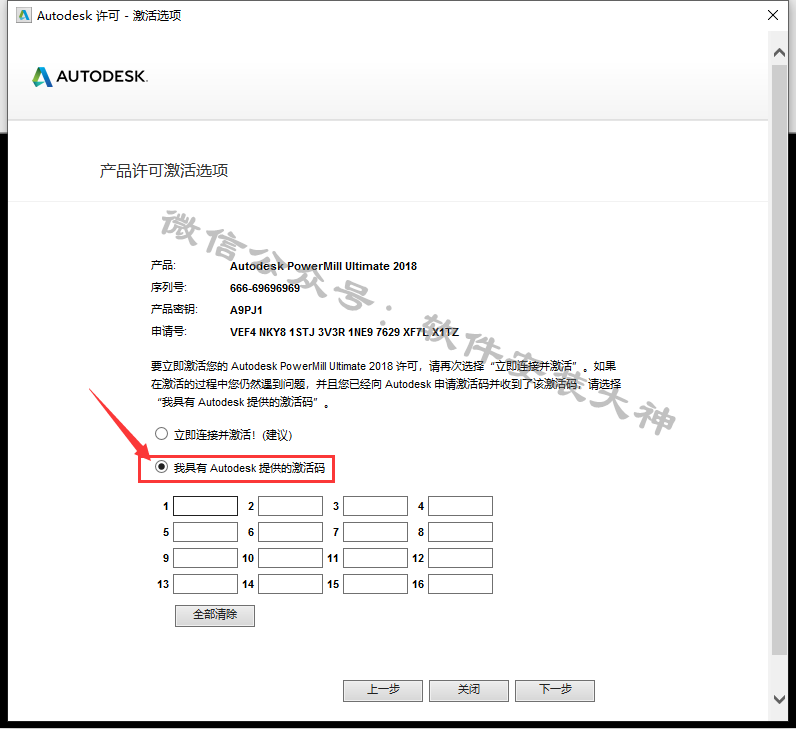Viewport: 796px width, 729px height.
Task: Click activation code field 13
Action: [206, 584]
